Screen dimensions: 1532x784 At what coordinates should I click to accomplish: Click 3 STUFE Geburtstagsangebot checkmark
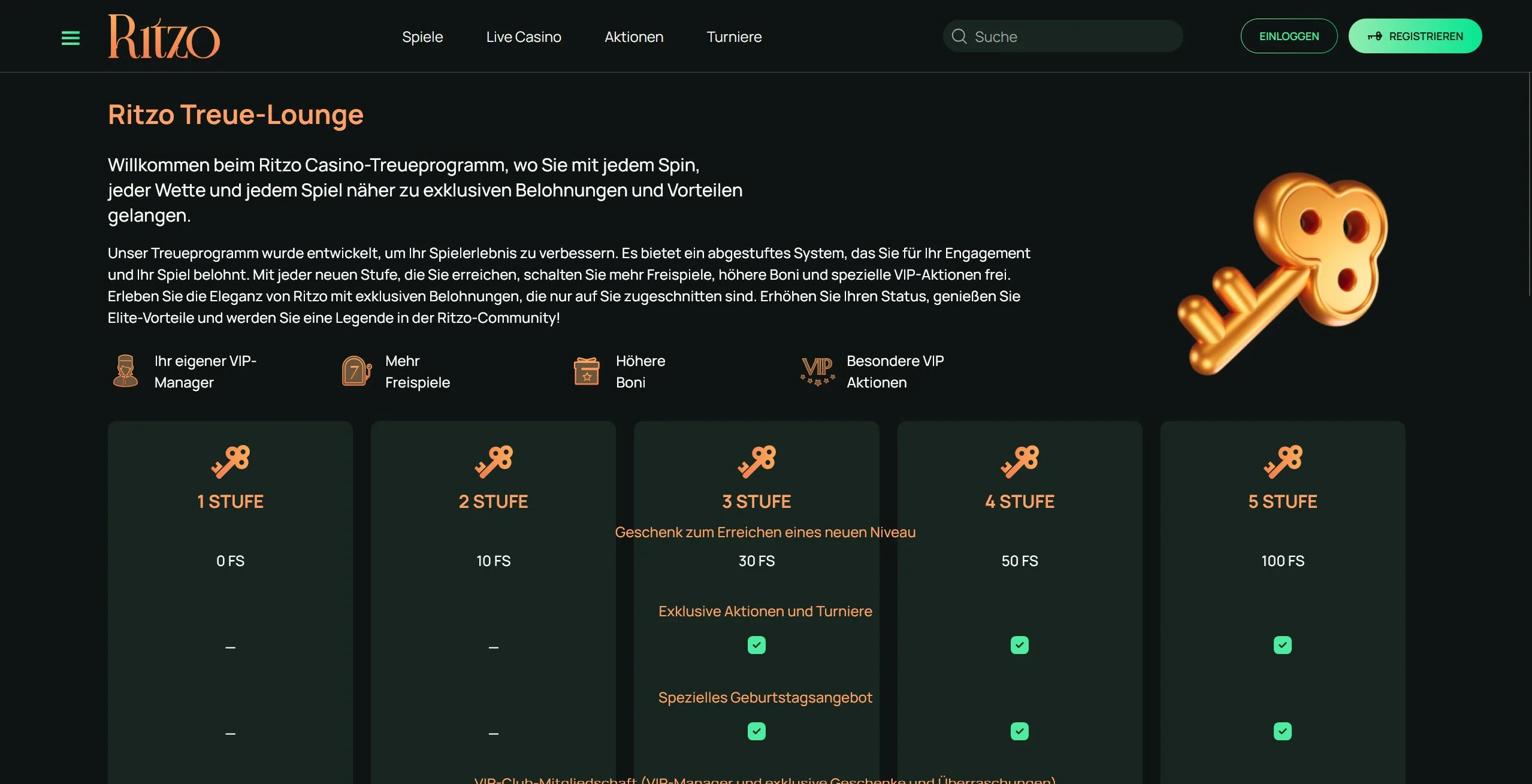[757, 731]
